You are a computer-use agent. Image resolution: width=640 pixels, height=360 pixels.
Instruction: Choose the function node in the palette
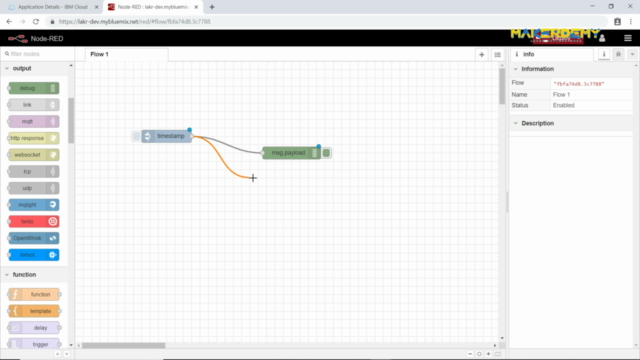point(34,294)
